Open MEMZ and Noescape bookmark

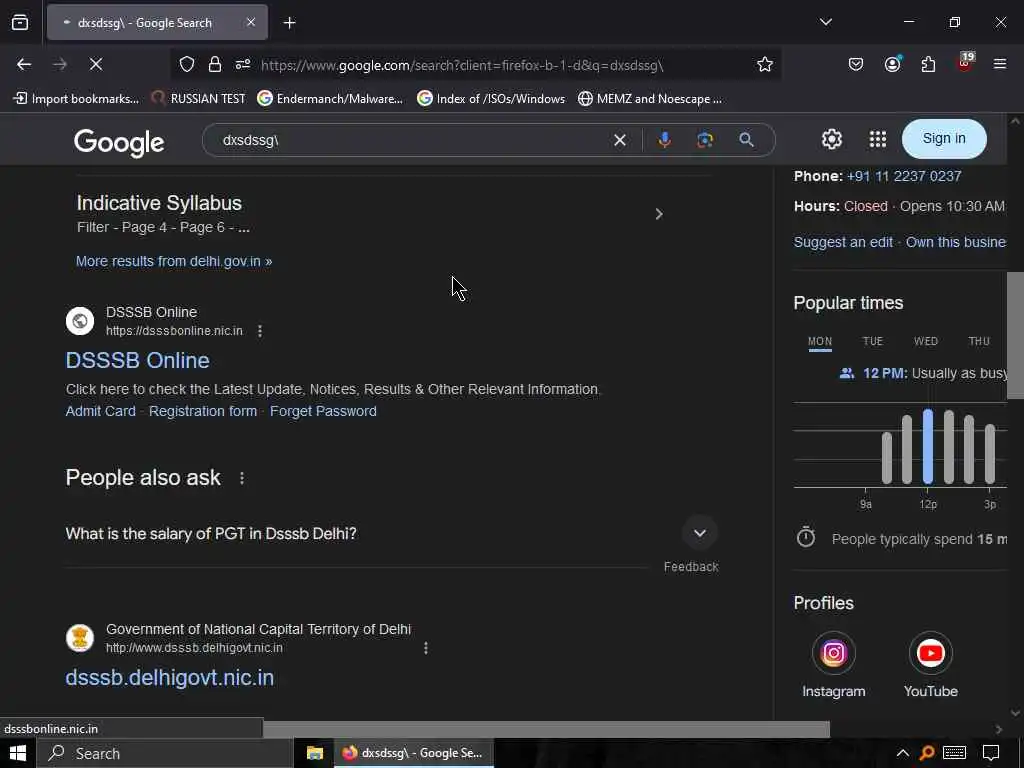650,99
